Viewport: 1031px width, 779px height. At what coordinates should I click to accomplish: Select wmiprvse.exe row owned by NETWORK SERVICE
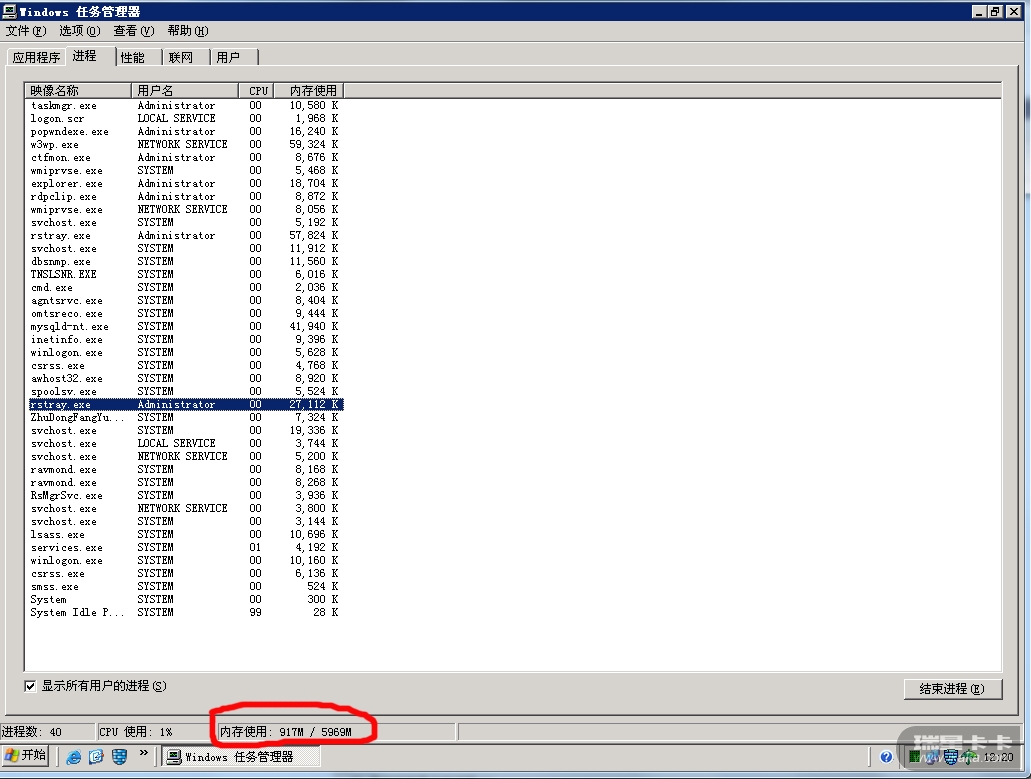point(185,210)
